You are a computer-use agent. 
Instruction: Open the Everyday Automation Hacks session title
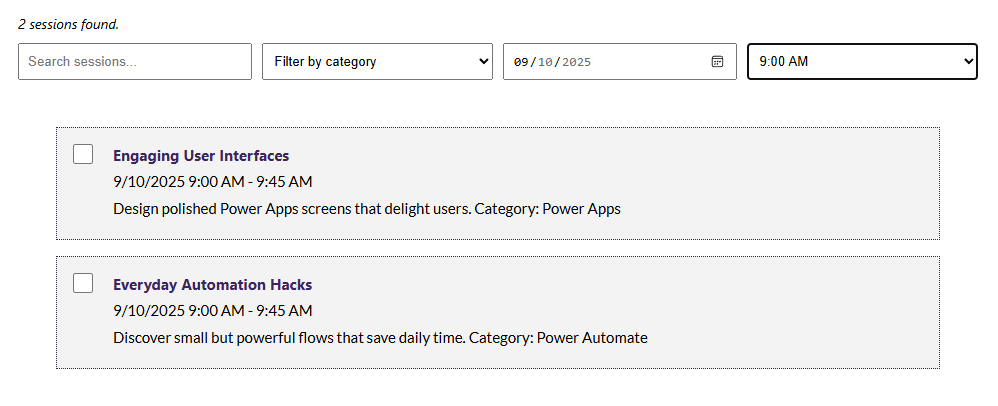212,285
